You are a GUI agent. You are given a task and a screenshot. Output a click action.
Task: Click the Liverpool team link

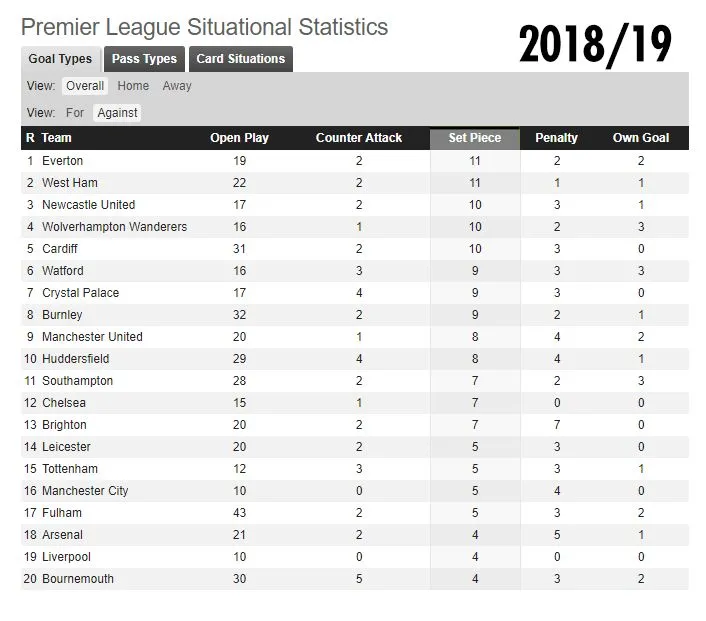tap(66, 557)
